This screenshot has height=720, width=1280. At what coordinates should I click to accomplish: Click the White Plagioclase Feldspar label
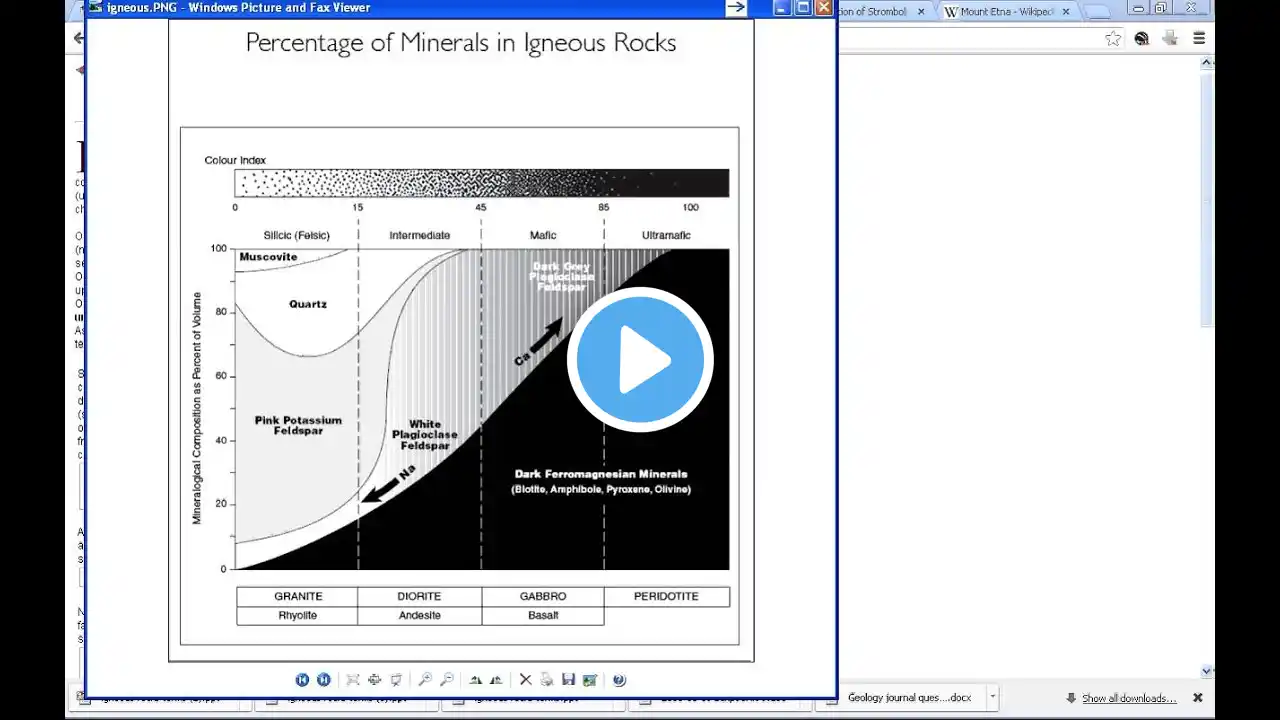425,435
